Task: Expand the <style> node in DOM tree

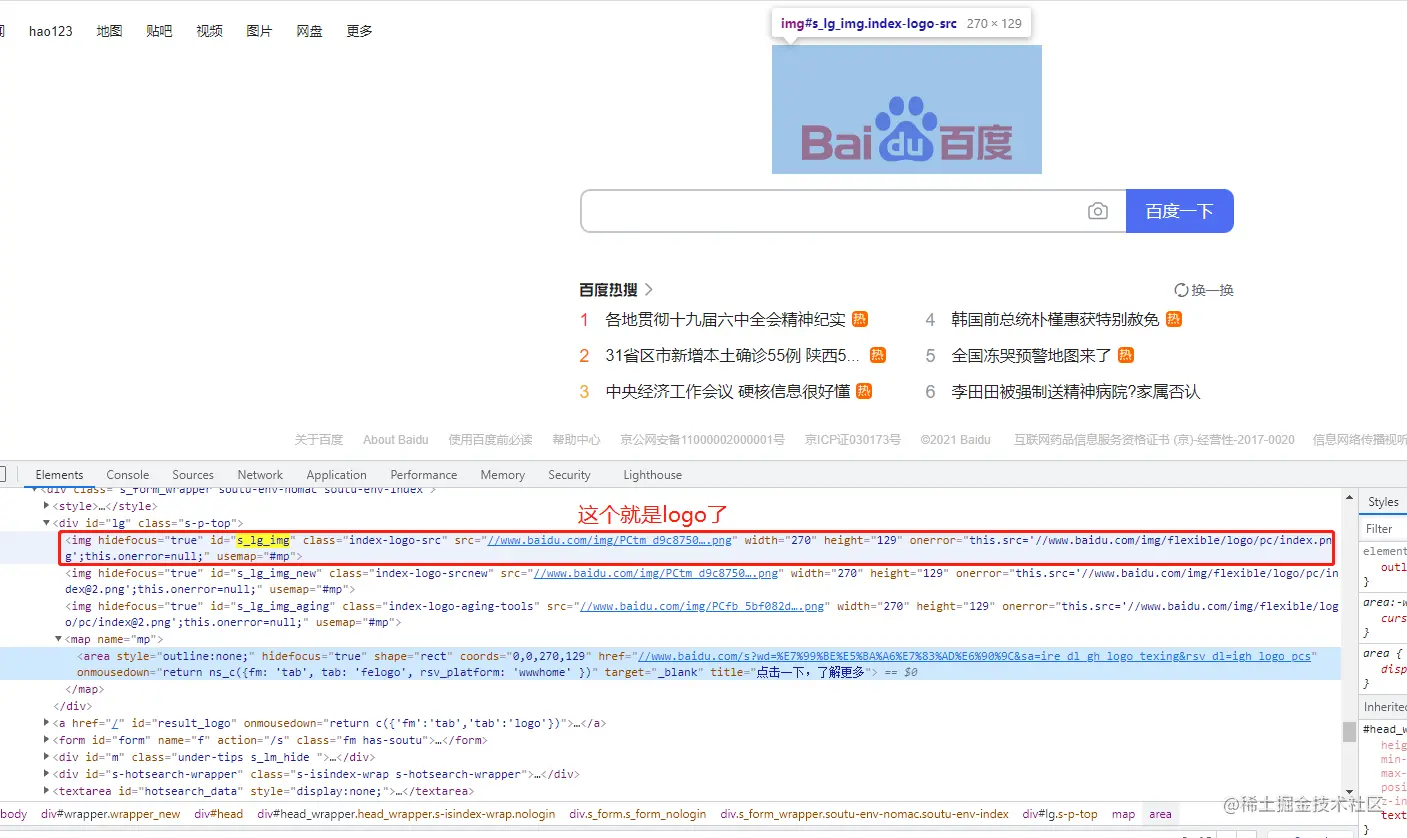Action: [x=46, y=506]
